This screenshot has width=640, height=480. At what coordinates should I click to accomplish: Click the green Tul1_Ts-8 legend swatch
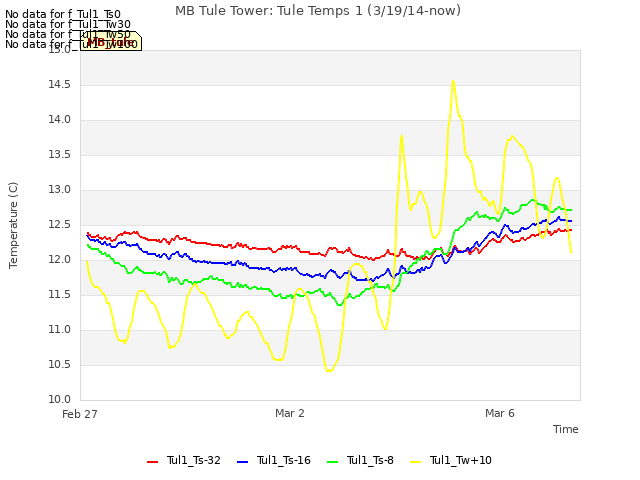(333, 462)
